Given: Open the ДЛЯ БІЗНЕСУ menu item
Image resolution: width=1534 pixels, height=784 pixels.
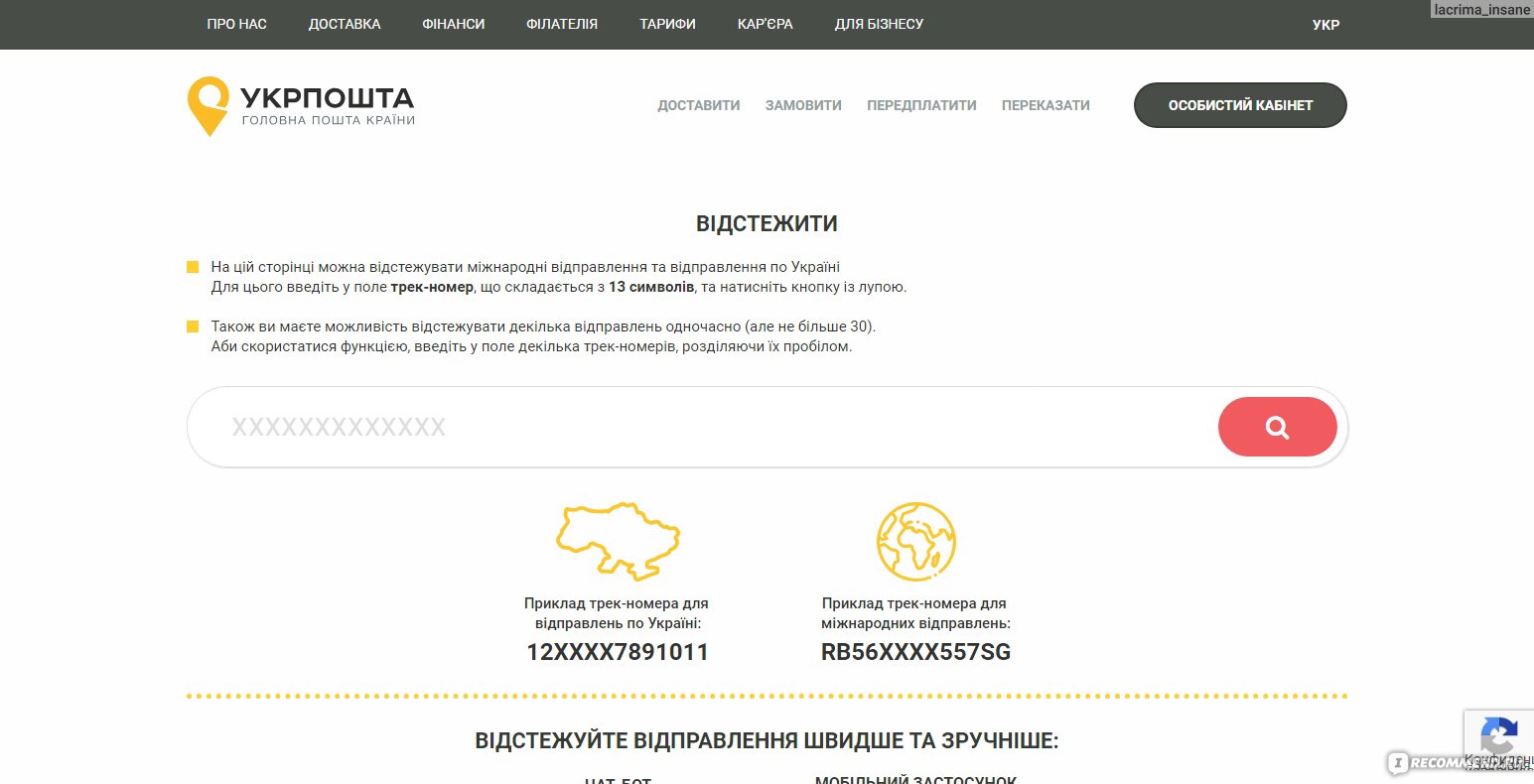Looking at the screenshot, I should pos(879,24).
